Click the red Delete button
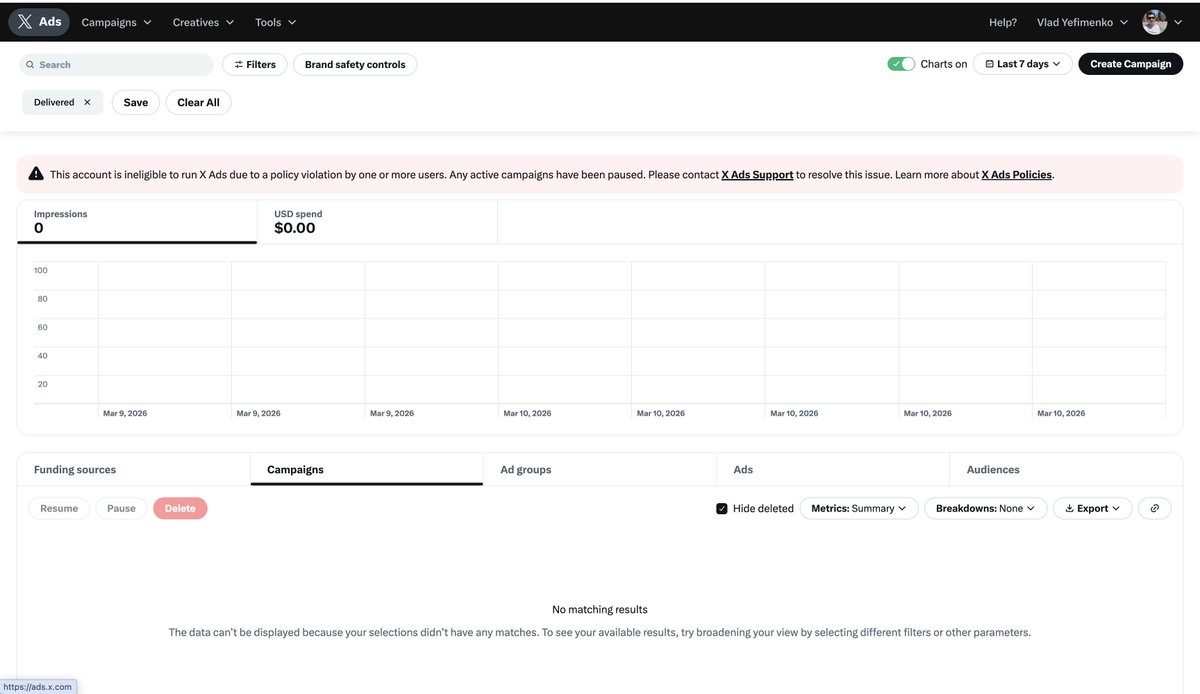 tap(180, 508)
